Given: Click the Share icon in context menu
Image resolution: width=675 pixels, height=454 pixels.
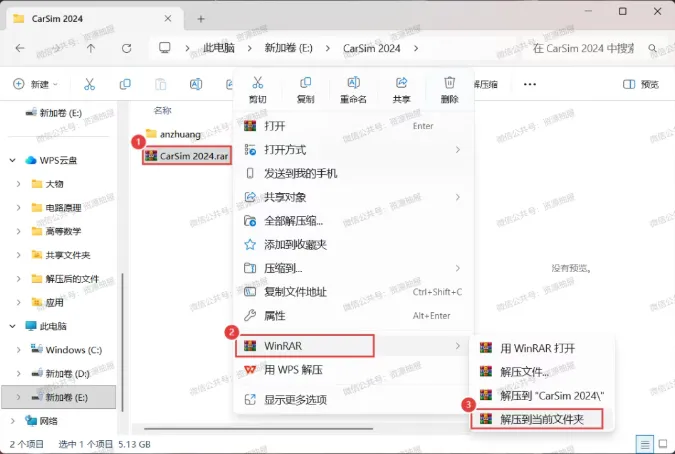Looking at the screenshot, I should click(x=401, y=82).
